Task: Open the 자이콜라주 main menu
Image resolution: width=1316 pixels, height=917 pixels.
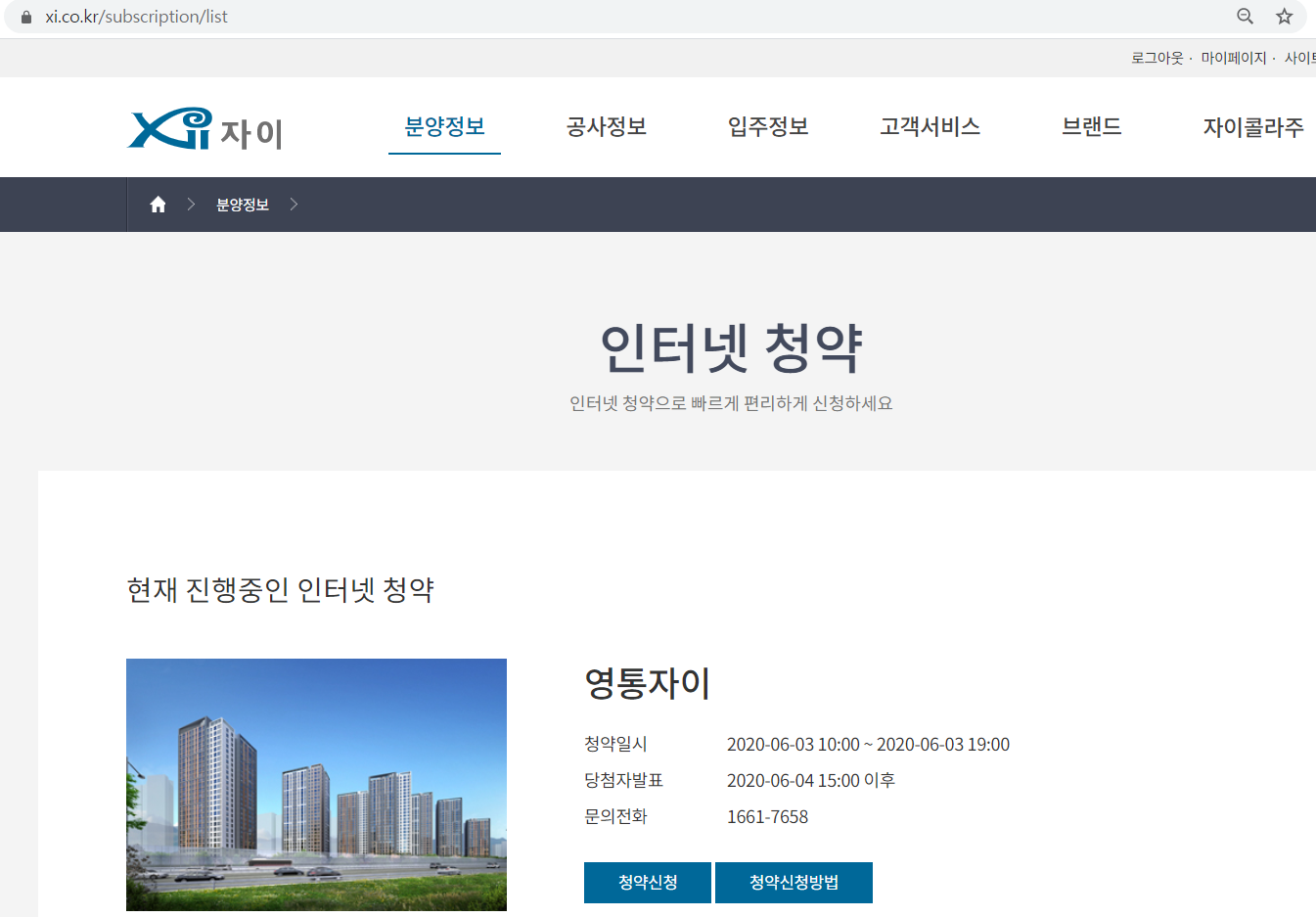Action: (1253, 127)
